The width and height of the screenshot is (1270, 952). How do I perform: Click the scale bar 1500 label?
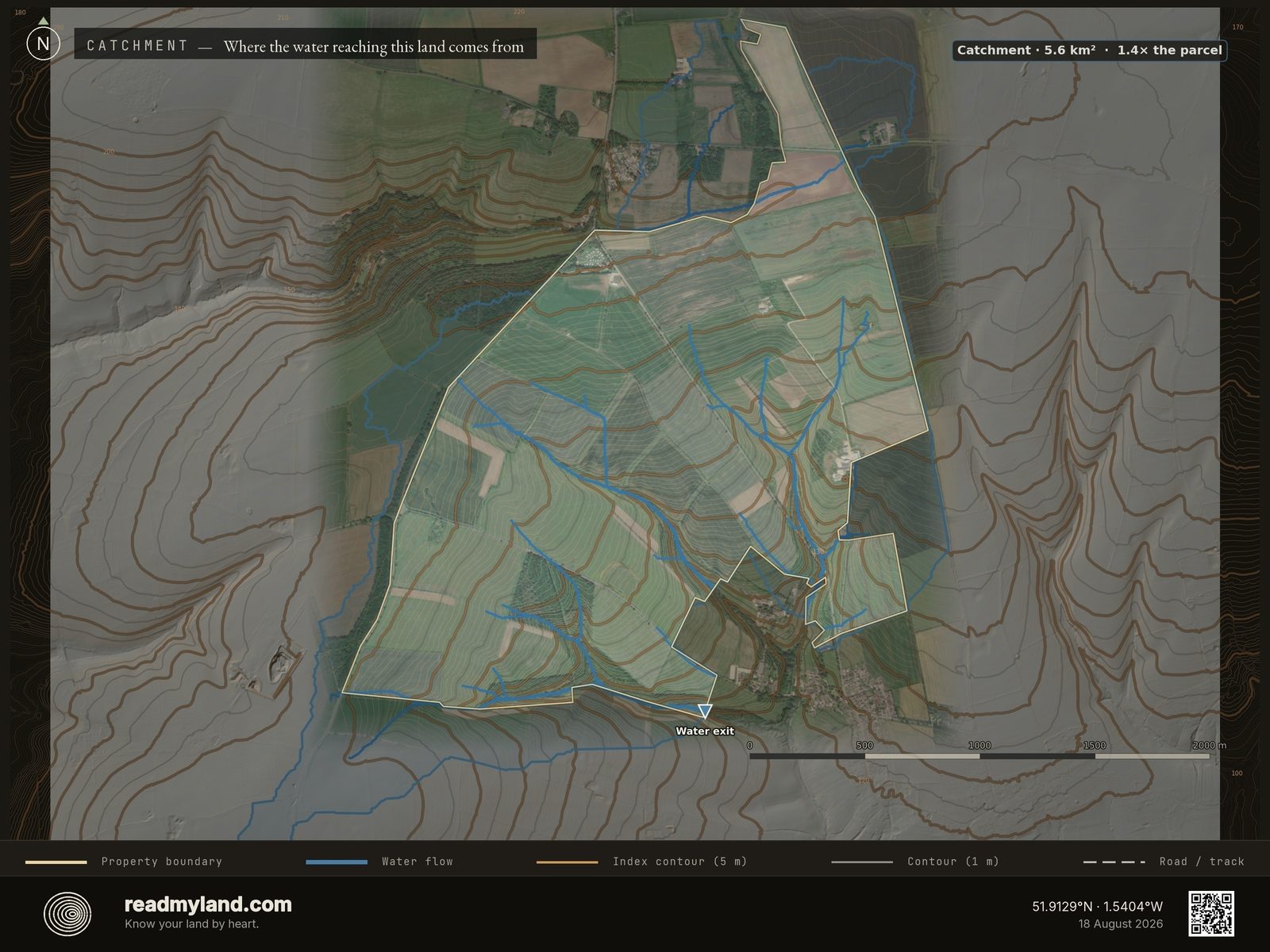pos(1095,746)
